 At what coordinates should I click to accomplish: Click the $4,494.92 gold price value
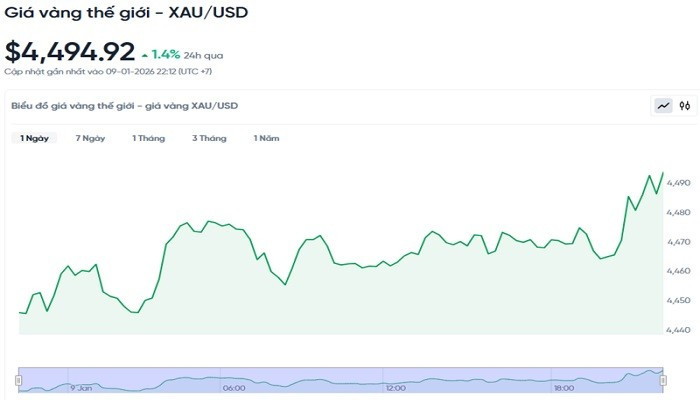click(x=69, y=51)
